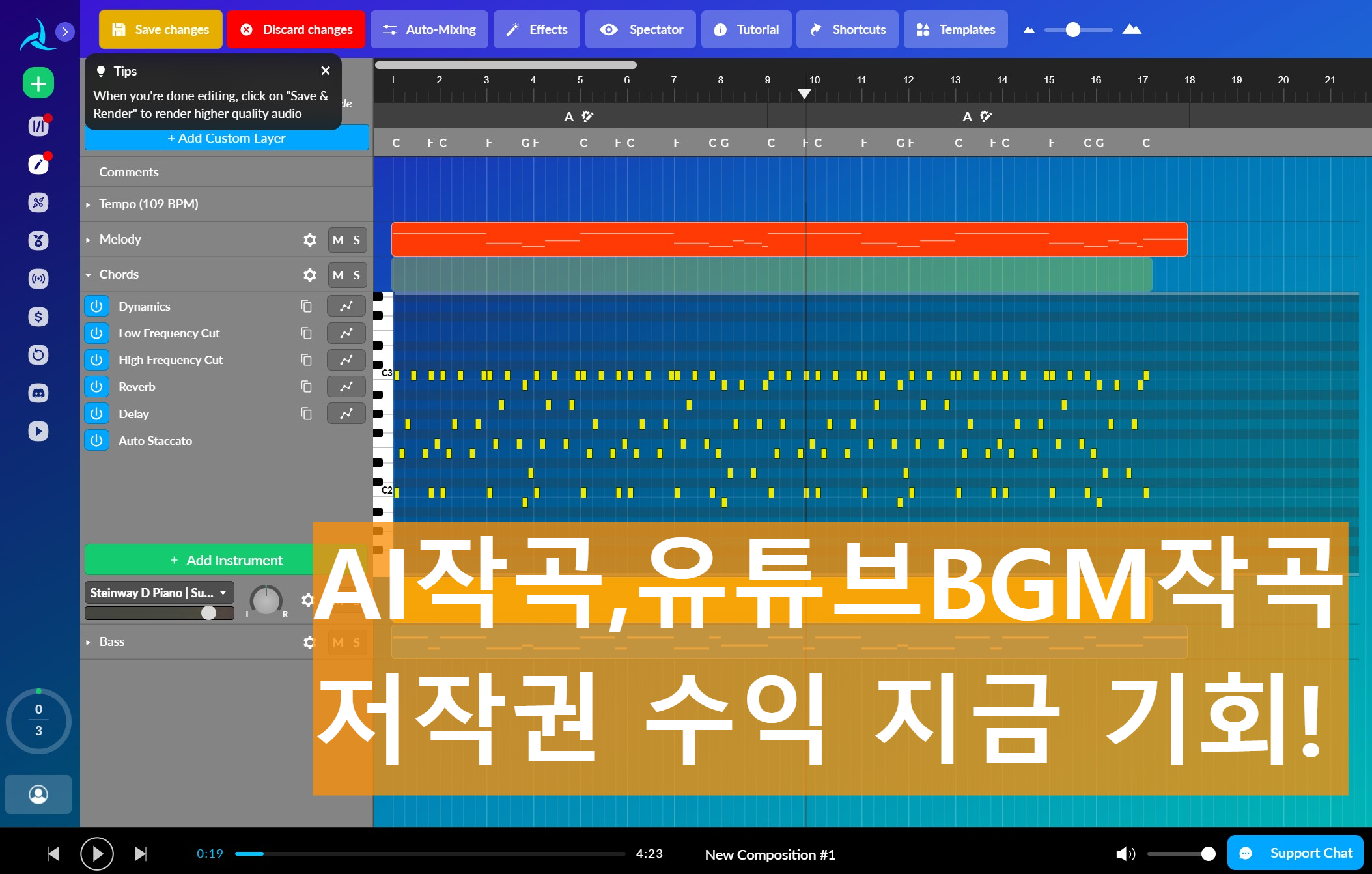Mute the Chords track
Screen dimensions: 1372x874
(338, 275)
